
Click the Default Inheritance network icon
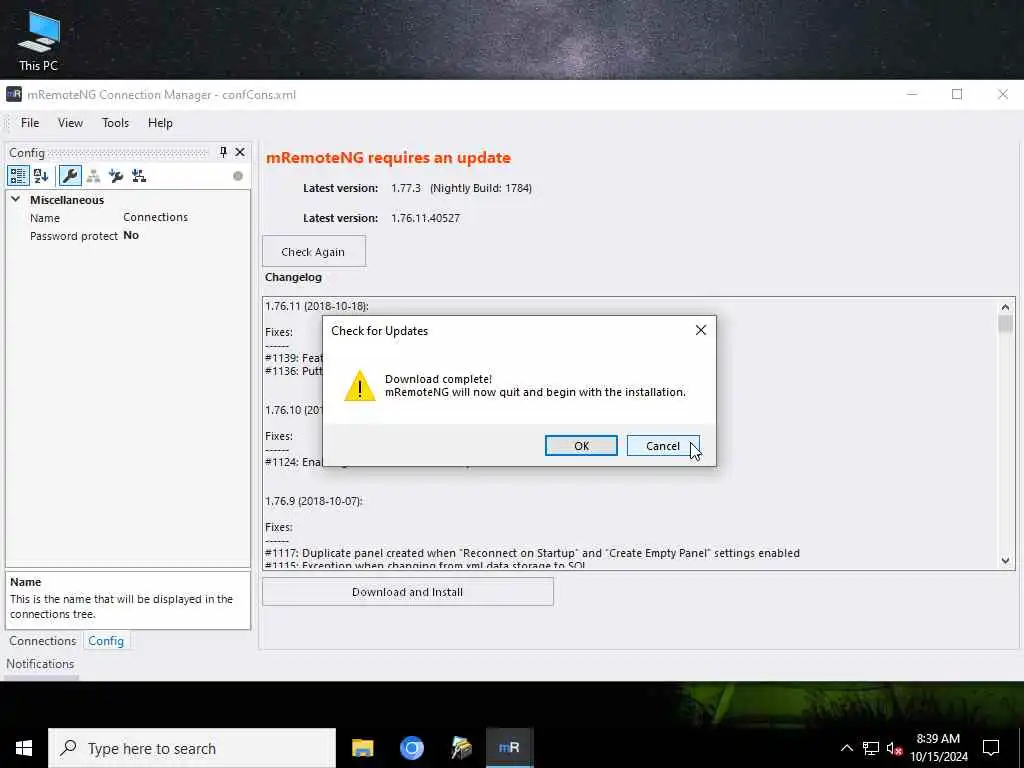click(139, 176)
